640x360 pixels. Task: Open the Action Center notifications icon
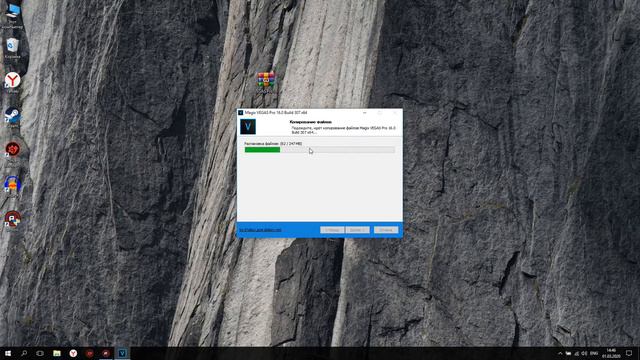(x=629, y=353)
